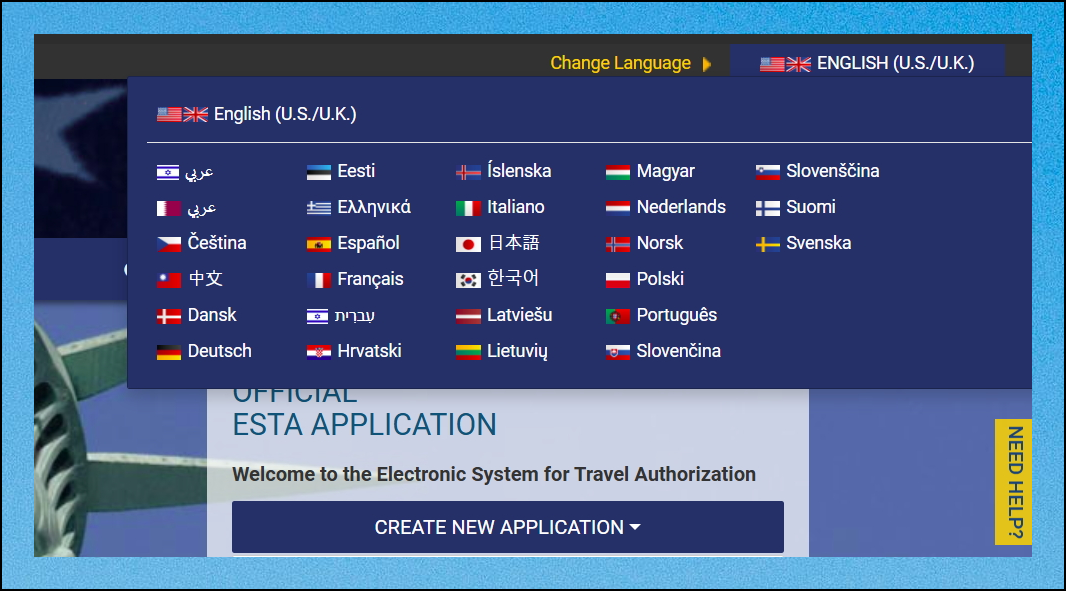Click the Qatar flag icon beside the second Arabic entry

pyautogui.click(x=169, y=208)
